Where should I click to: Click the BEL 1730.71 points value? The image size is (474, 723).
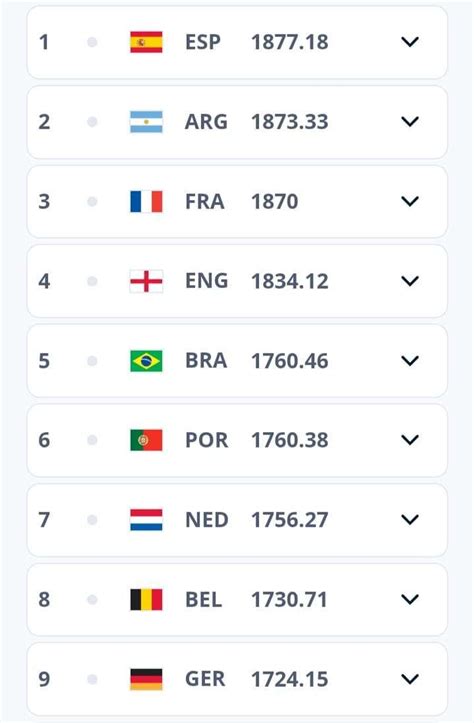click(x=289, y=600)
